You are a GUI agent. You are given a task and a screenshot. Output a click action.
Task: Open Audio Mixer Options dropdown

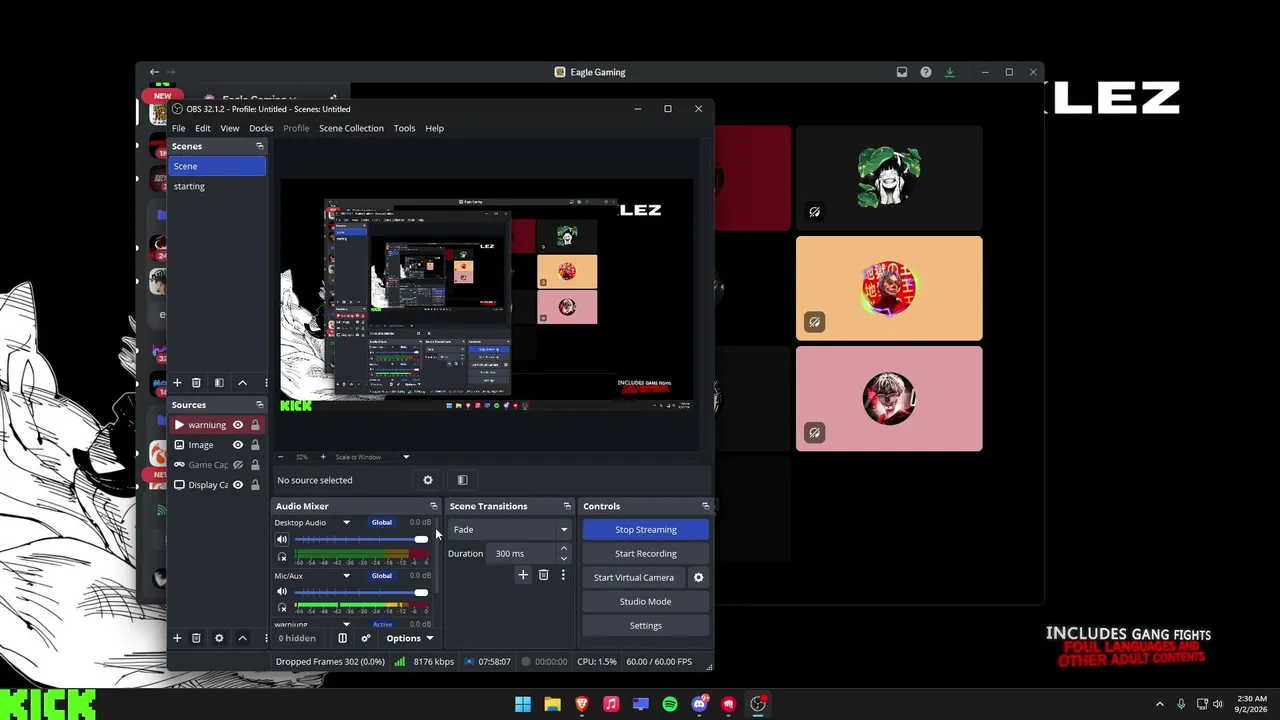[410, 638]
